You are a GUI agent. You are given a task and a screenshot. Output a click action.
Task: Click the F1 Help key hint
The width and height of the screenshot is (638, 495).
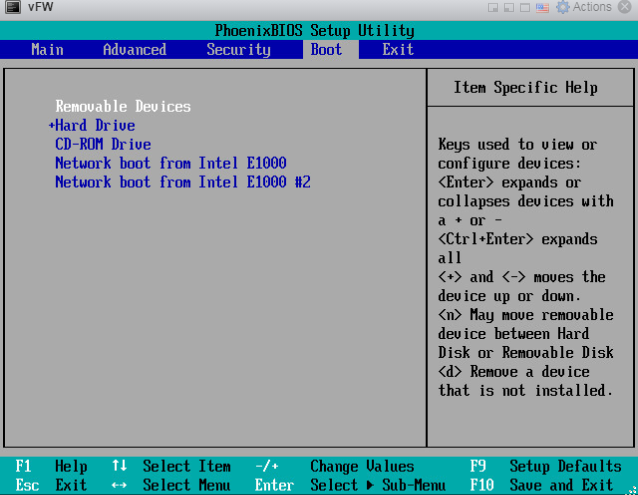[51, 466]
